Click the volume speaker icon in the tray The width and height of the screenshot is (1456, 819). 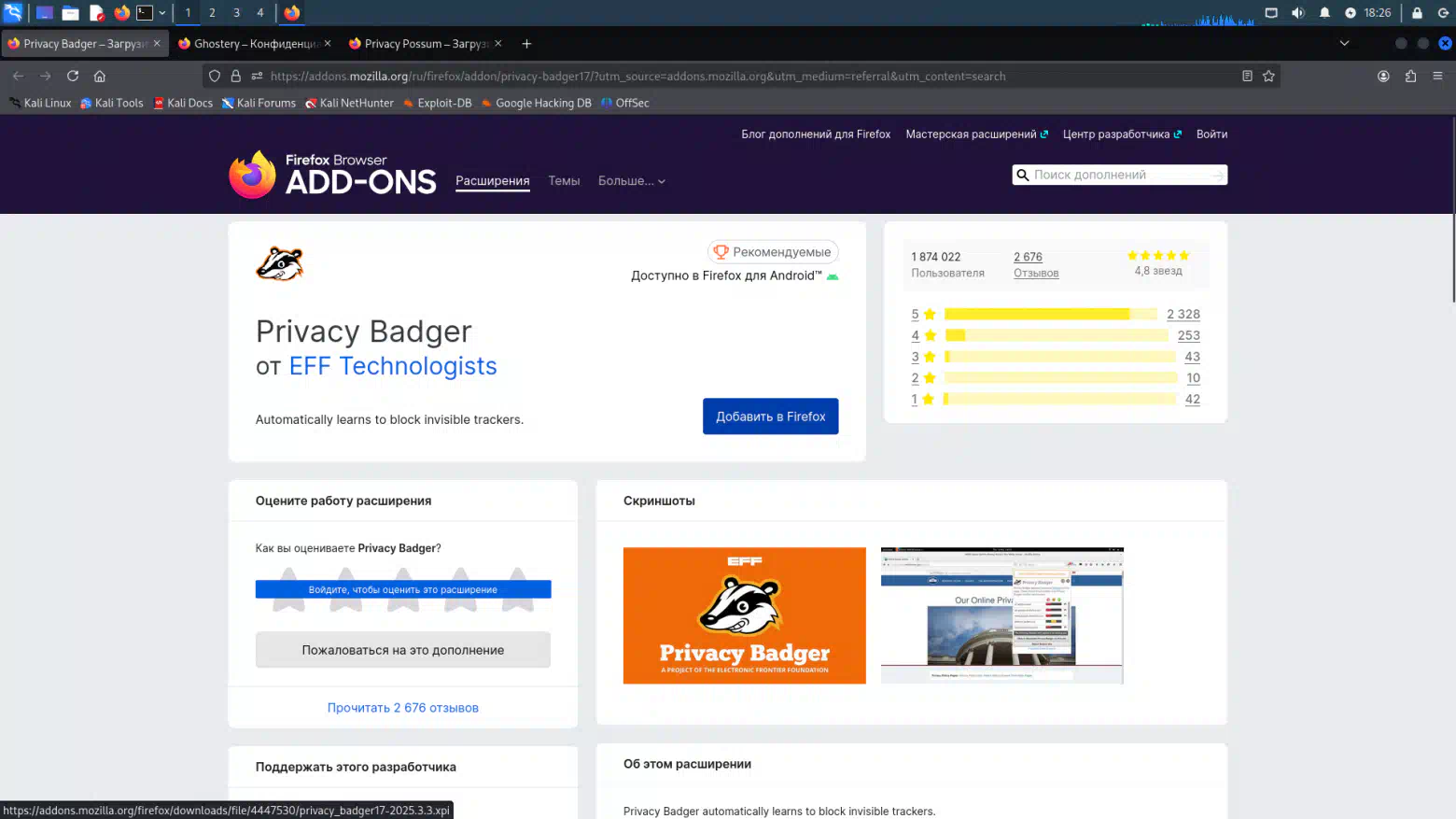[1297, 13]
